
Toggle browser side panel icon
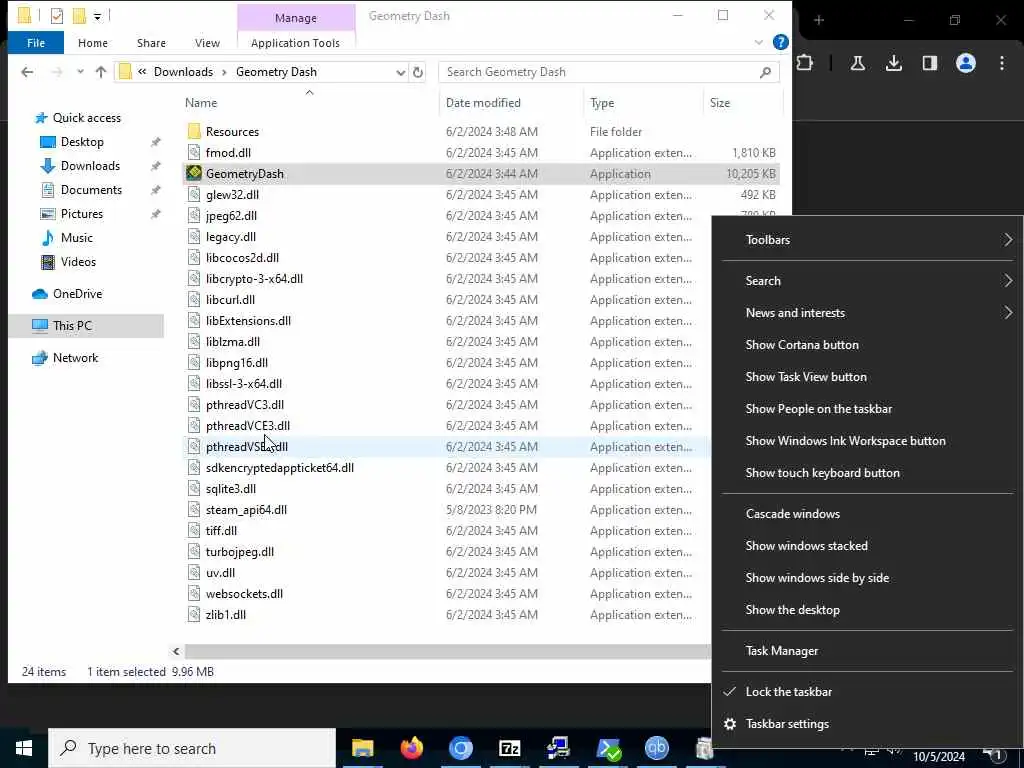(929, 63)
